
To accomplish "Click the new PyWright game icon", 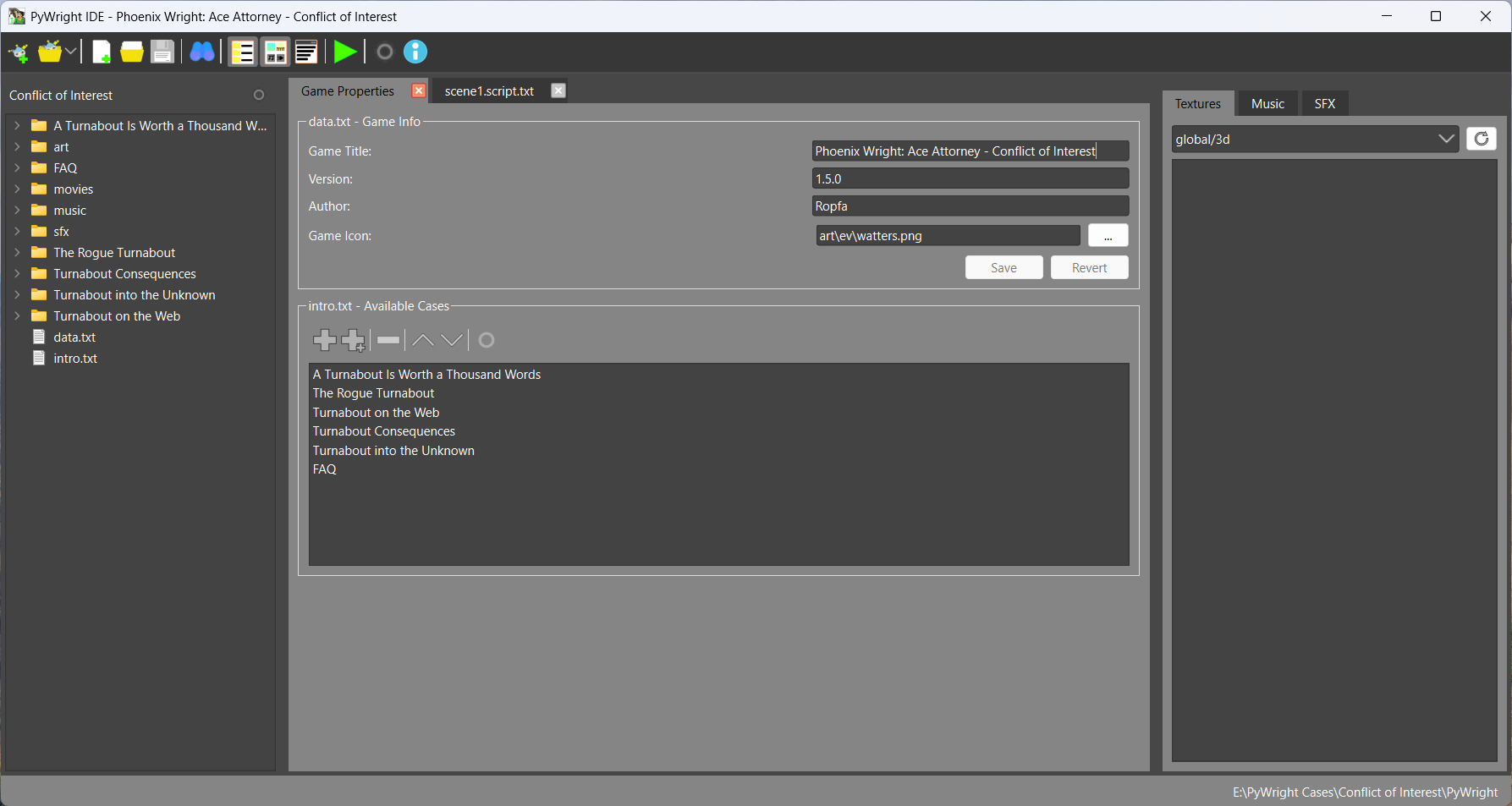I will click(19, 52).
